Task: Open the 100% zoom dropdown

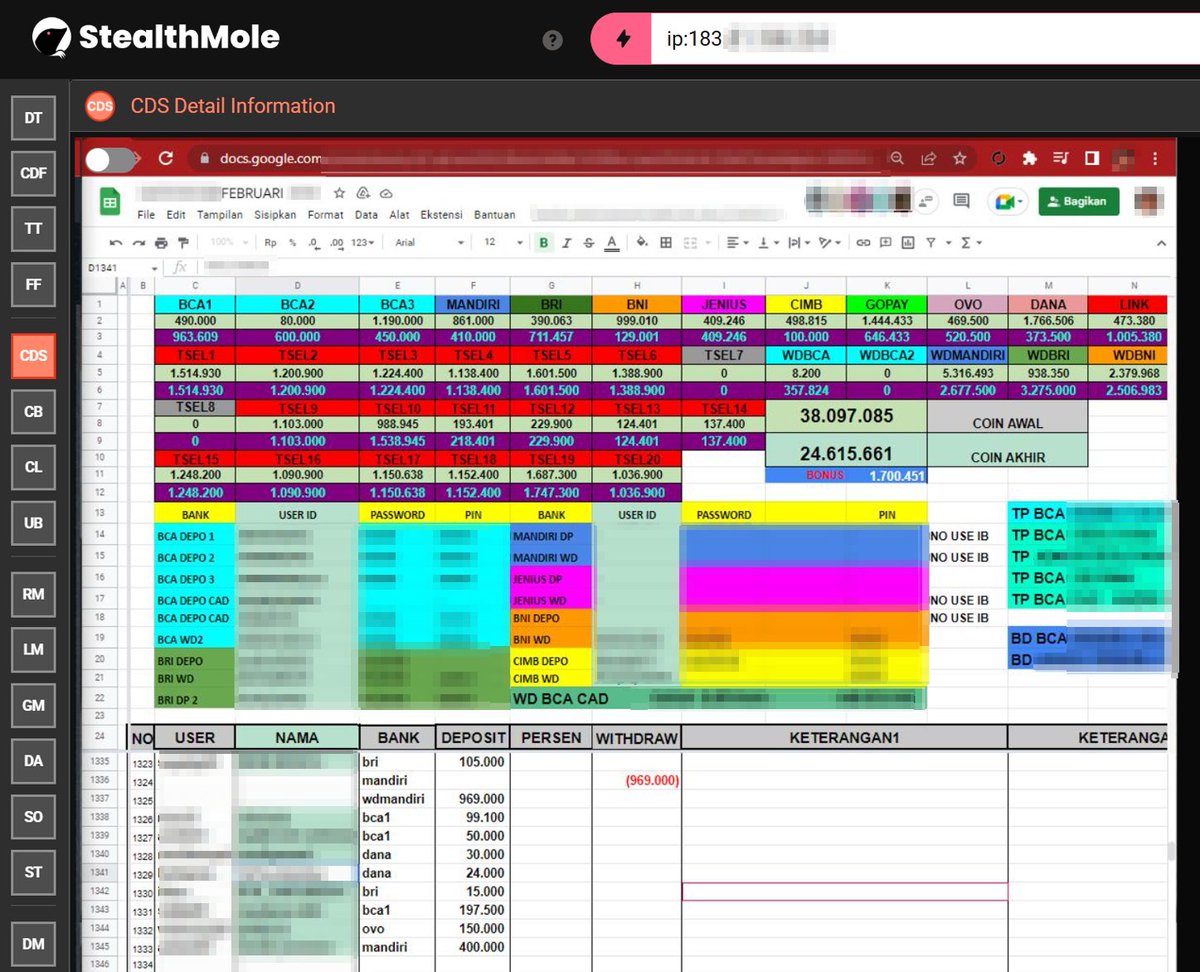Action: tap(229, 243)
